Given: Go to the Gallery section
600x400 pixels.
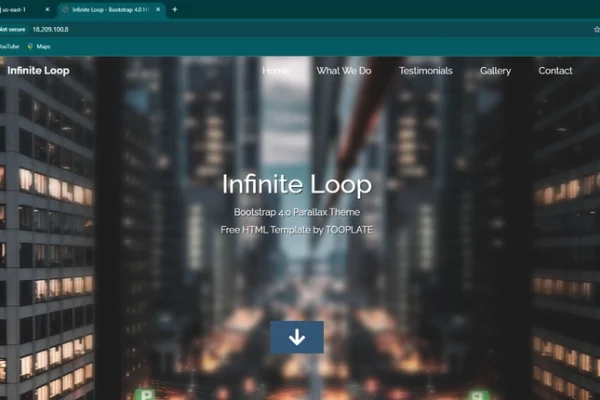Looking at the screenshot, I should (495, 71).
